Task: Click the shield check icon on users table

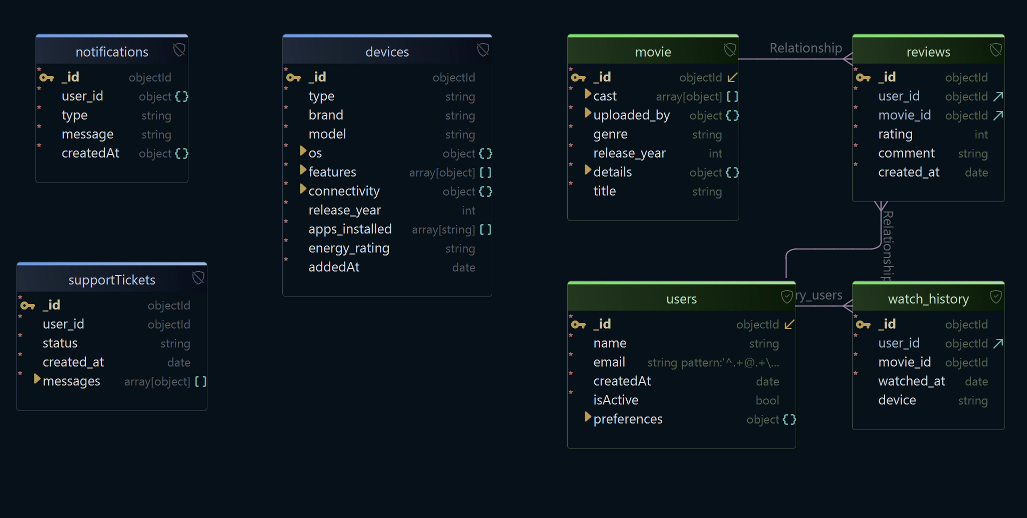Action: pyautogui.click(x=787, y=297)
